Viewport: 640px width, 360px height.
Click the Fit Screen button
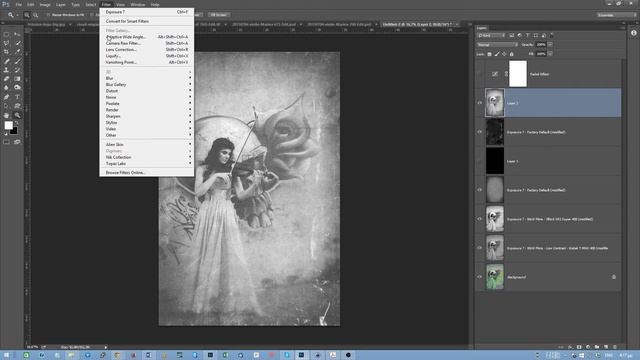219,15
